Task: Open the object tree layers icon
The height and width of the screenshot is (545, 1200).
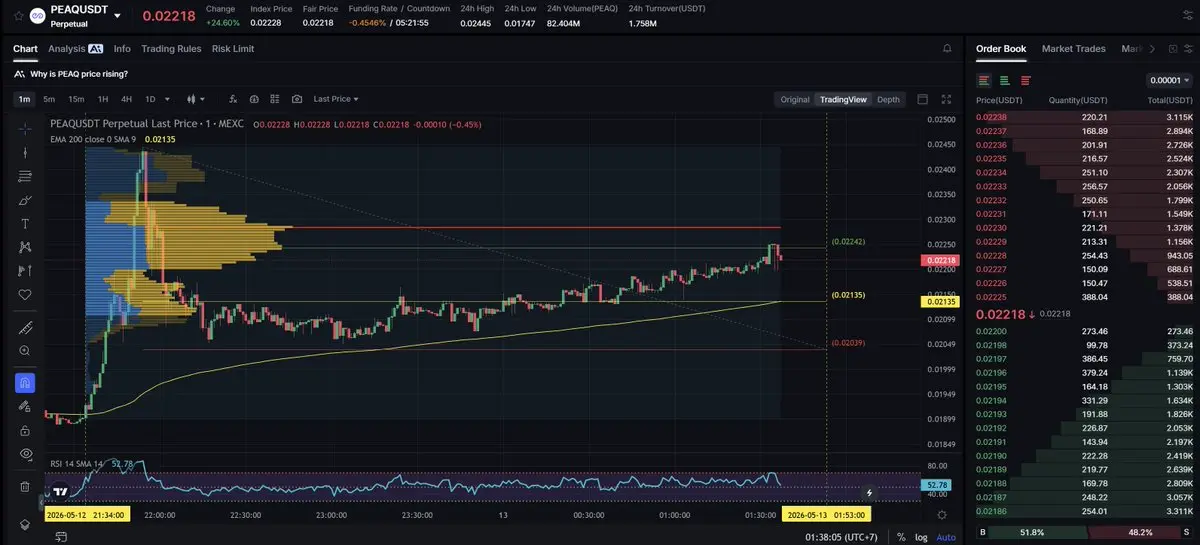Action: tap(25, 523)
